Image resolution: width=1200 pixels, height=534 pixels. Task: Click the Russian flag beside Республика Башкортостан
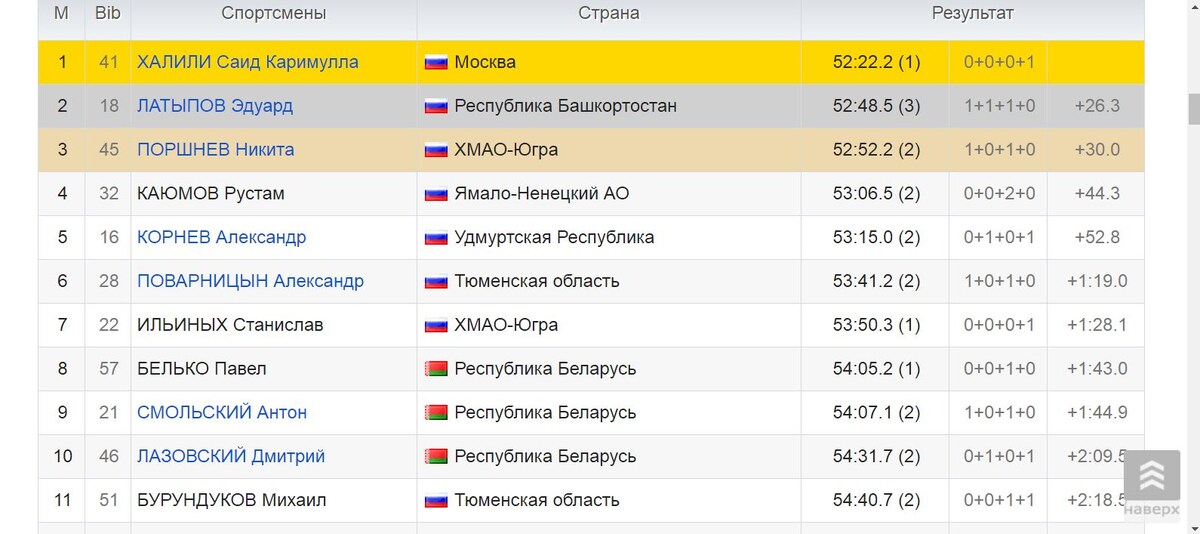point(435,106)
